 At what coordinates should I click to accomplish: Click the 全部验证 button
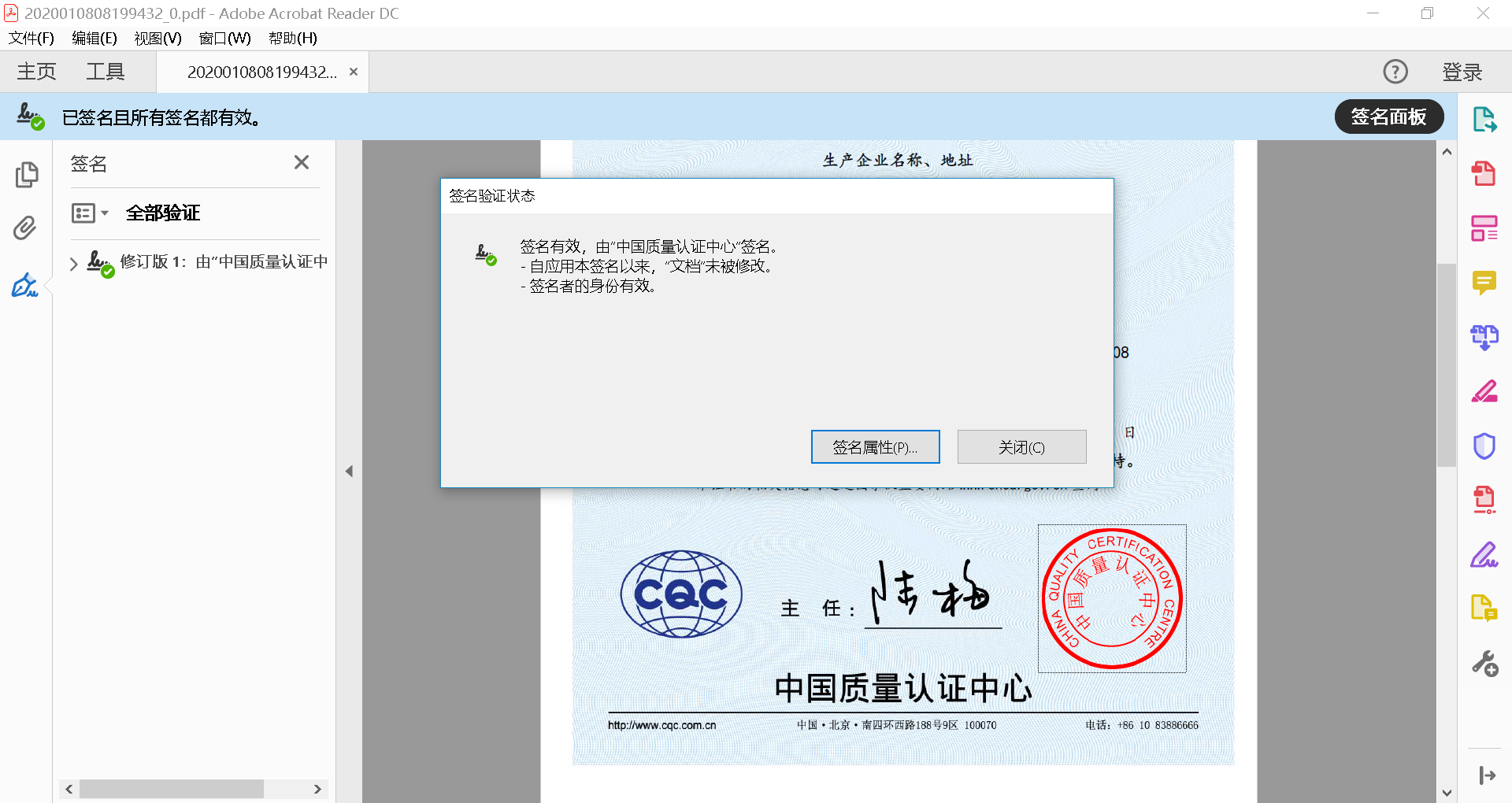163,213
